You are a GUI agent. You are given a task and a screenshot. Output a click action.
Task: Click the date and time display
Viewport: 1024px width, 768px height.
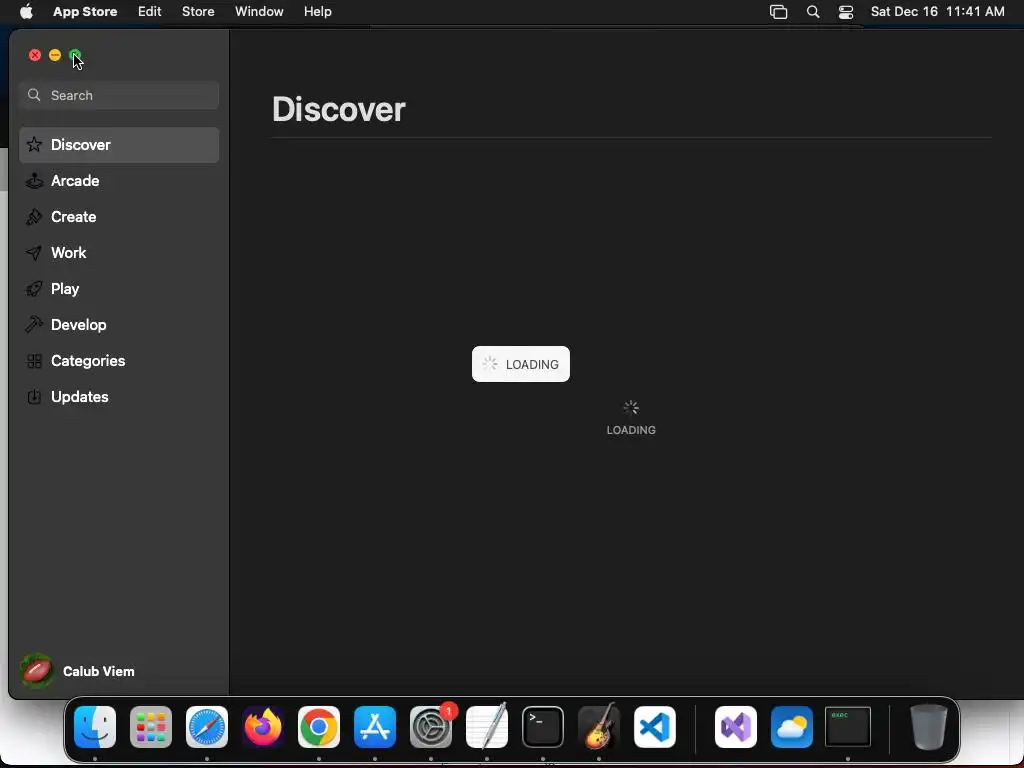(x=938, y=12)
